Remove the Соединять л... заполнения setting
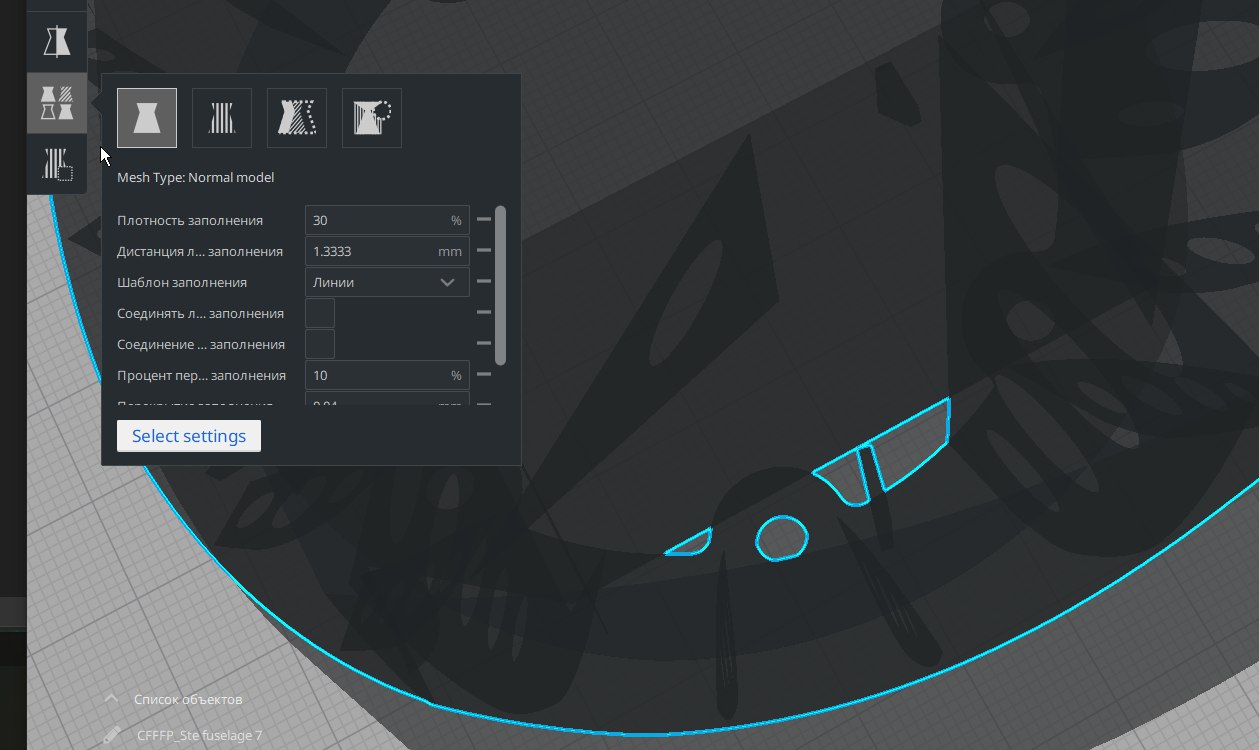 [x=483, y=313]
